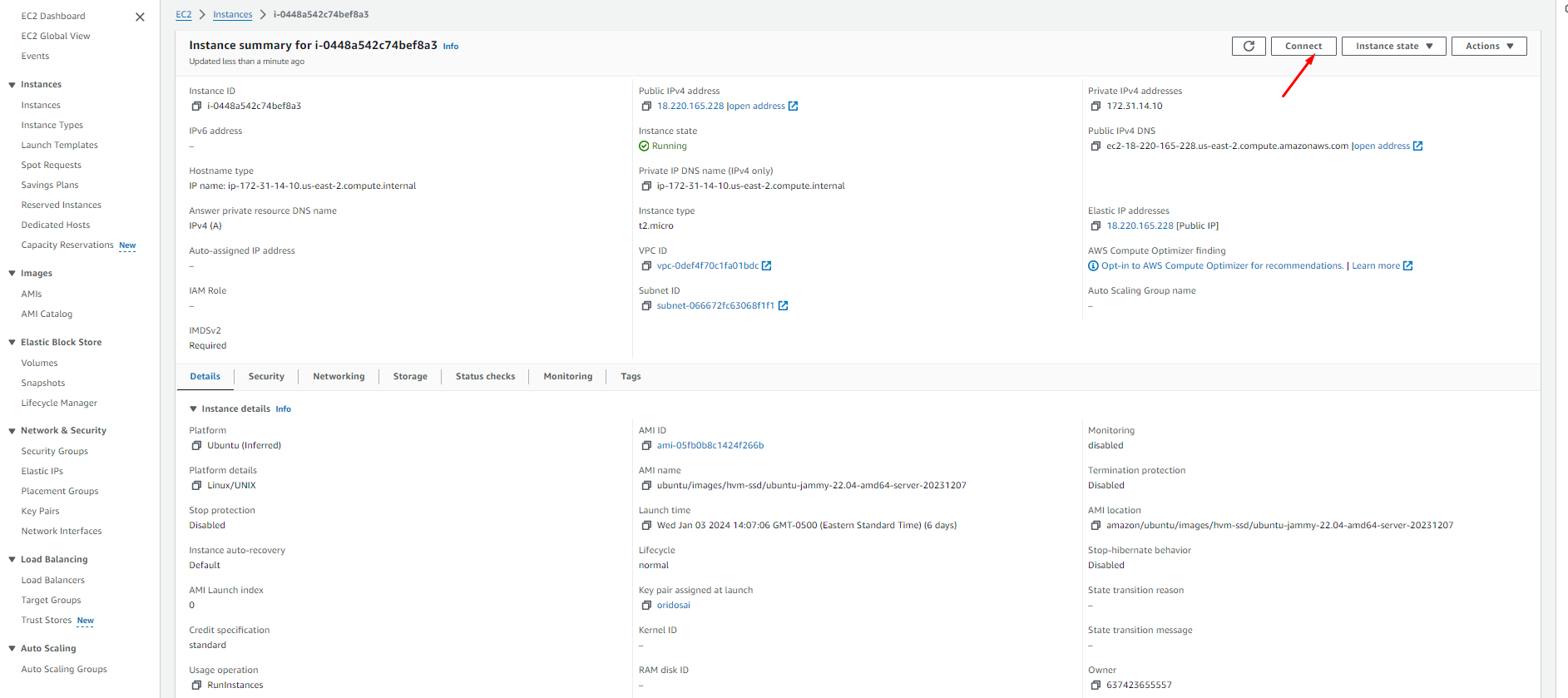Open the VPC link vpc-0def4f70c1fa01bdc
This screenshot has height=698, width=1568.
click(x=707, y=266)
